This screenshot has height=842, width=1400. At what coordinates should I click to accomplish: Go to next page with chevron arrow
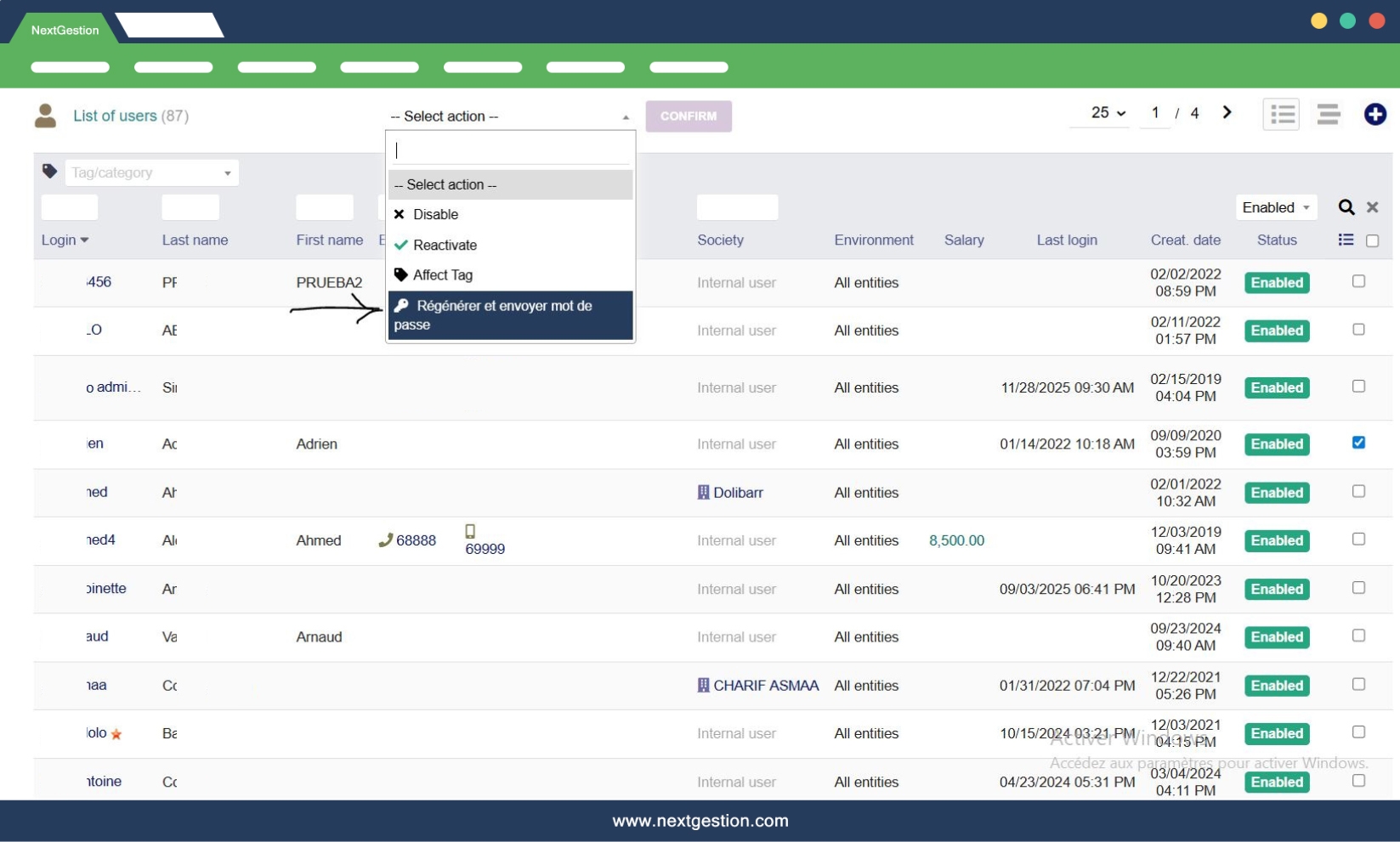[1227, 112]
